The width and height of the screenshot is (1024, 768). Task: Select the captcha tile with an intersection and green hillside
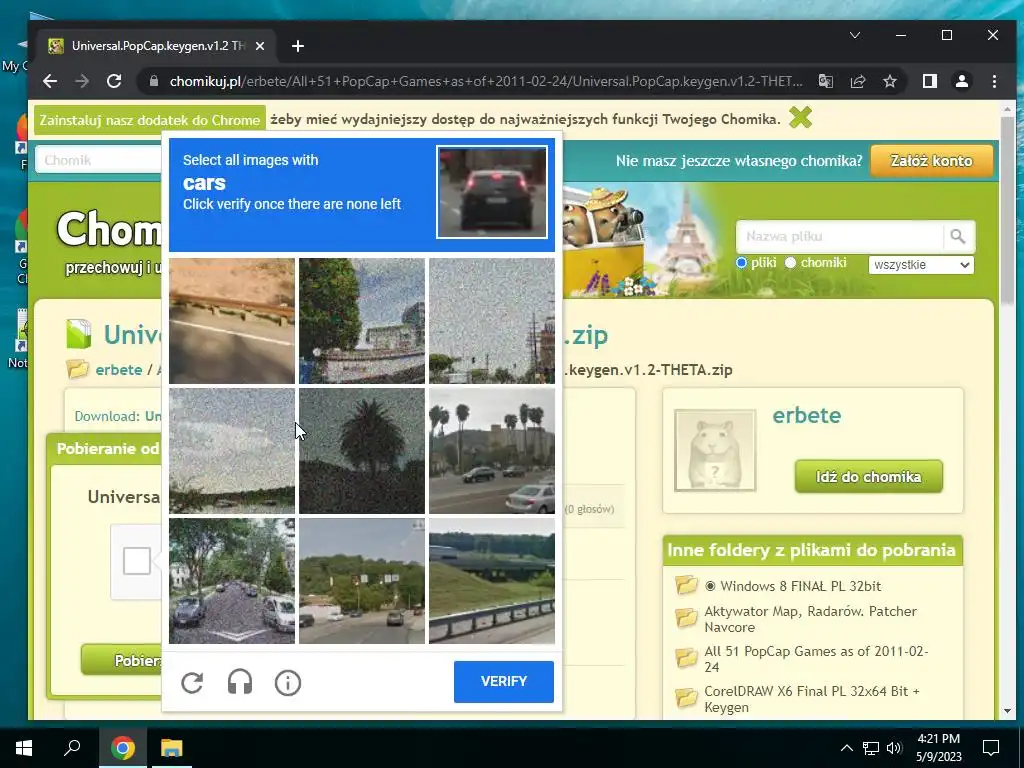(x=362, y=581)
